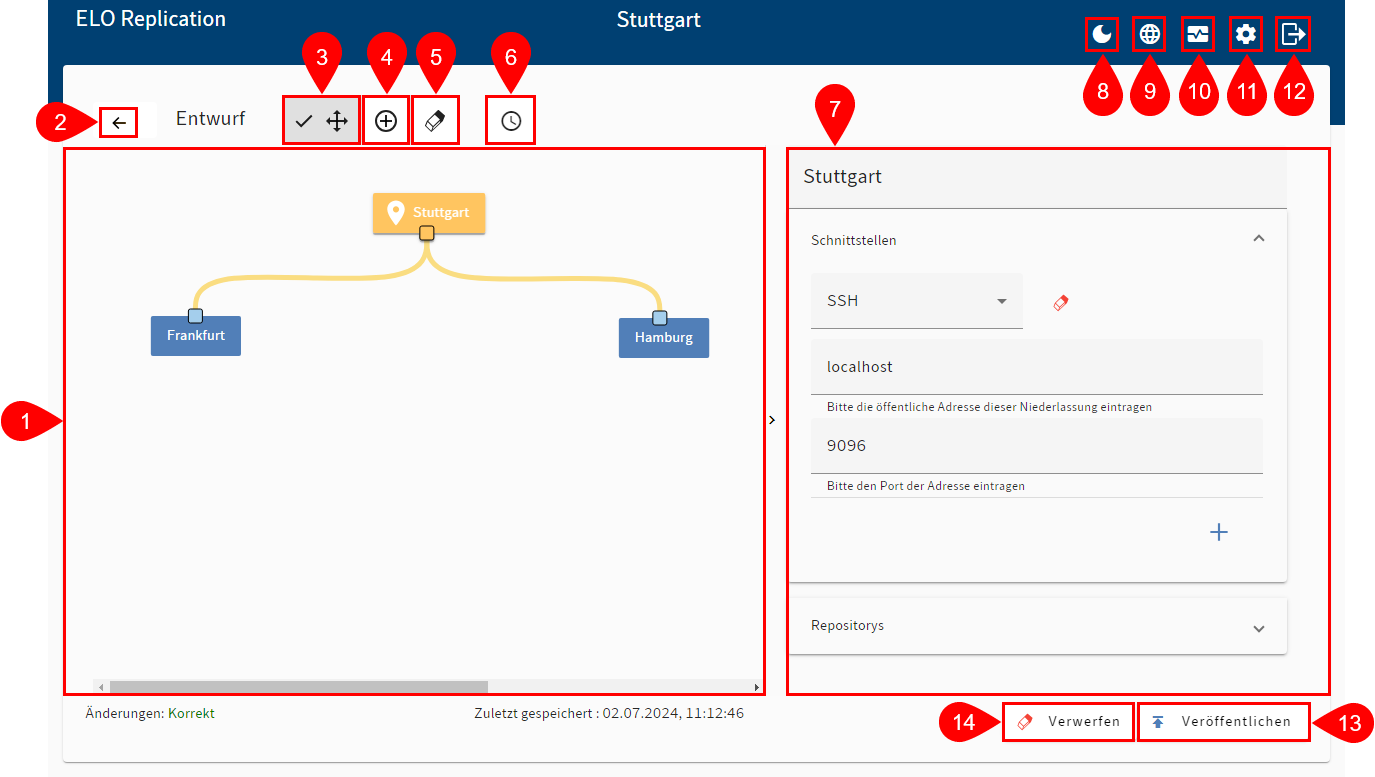
Task: Click the Entwurf draft label
Action: tap(210, 119)
